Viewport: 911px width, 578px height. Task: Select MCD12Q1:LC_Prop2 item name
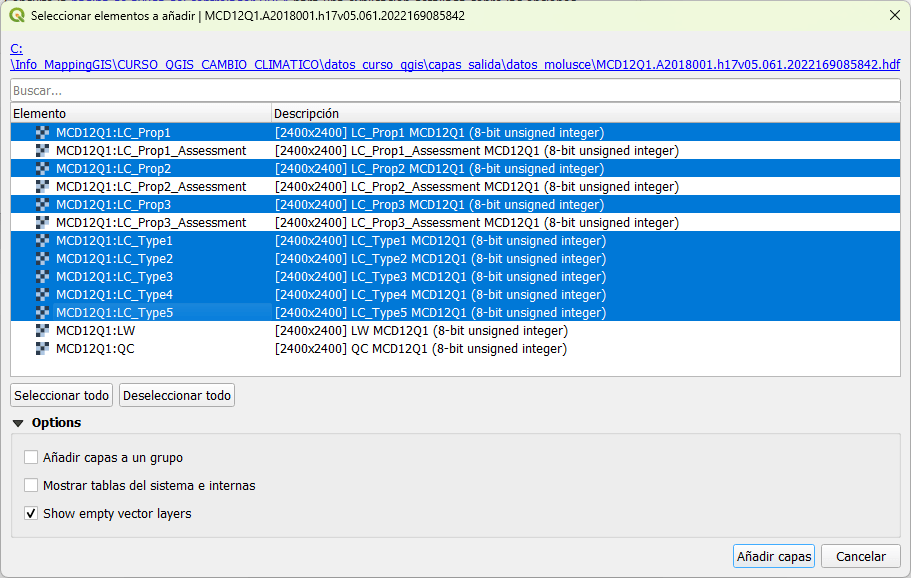[x=113, y=168]
